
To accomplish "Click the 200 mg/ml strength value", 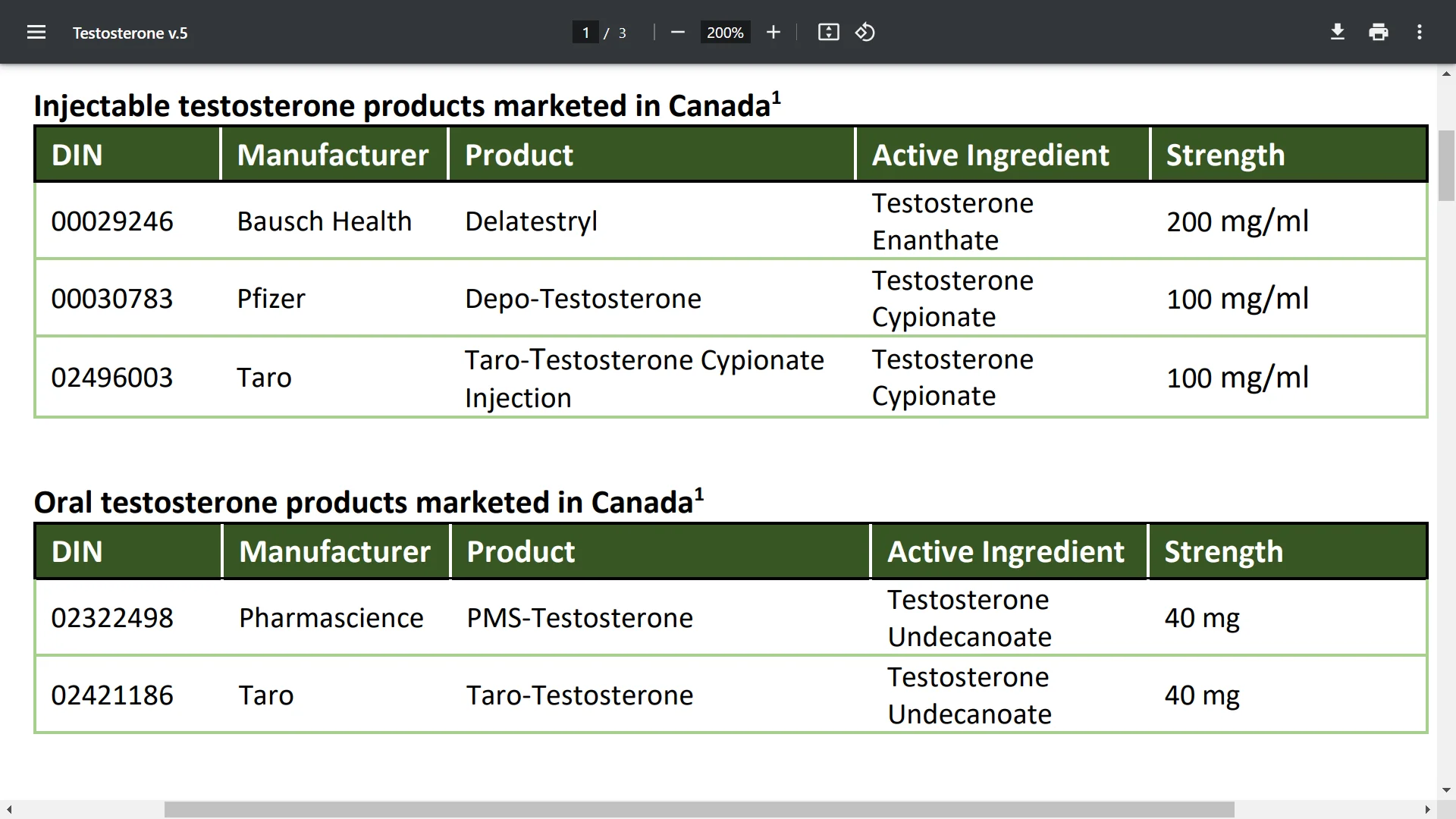I will coord(1238,221).
